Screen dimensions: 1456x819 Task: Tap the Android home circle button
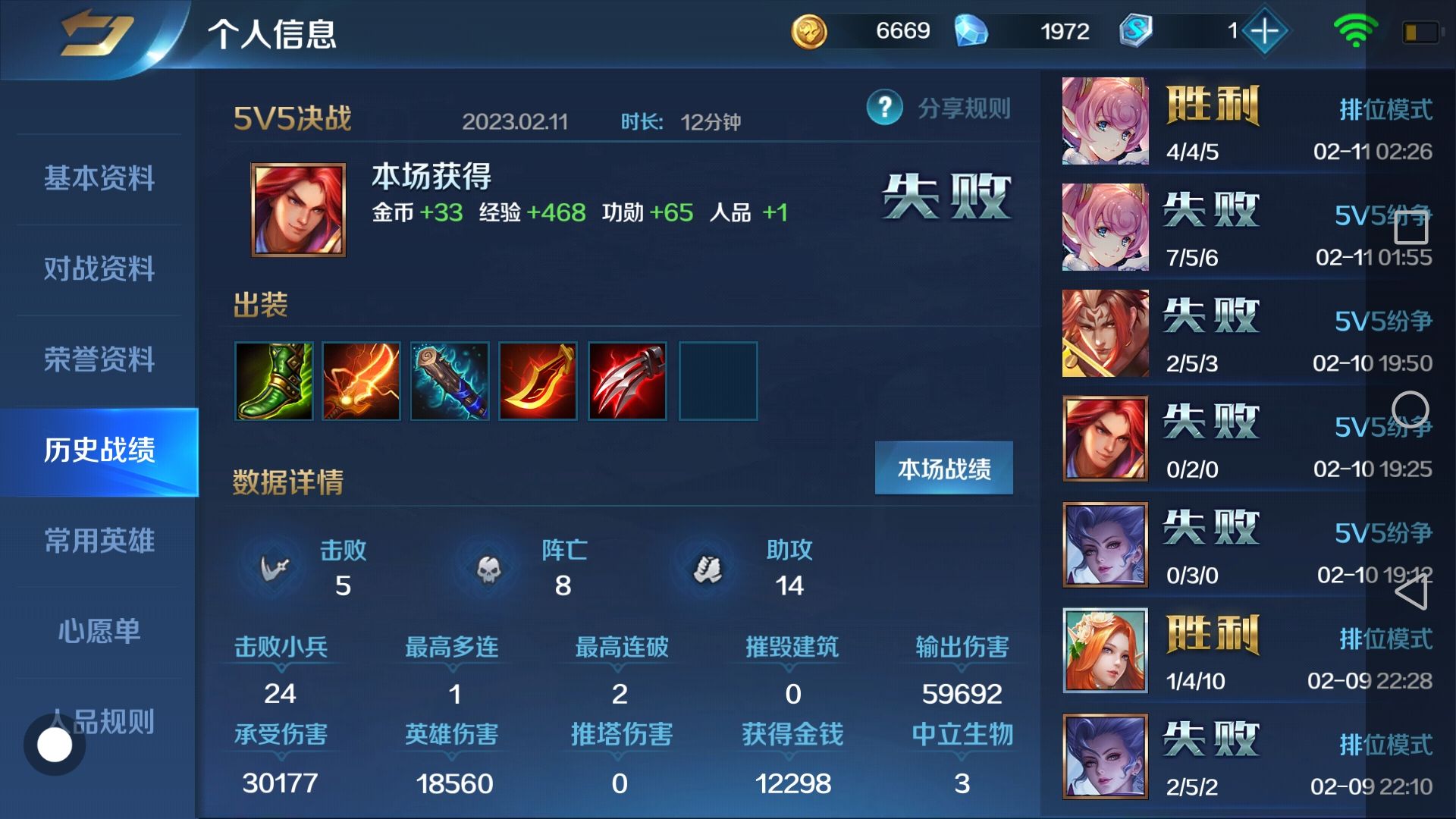point(1410,410)
